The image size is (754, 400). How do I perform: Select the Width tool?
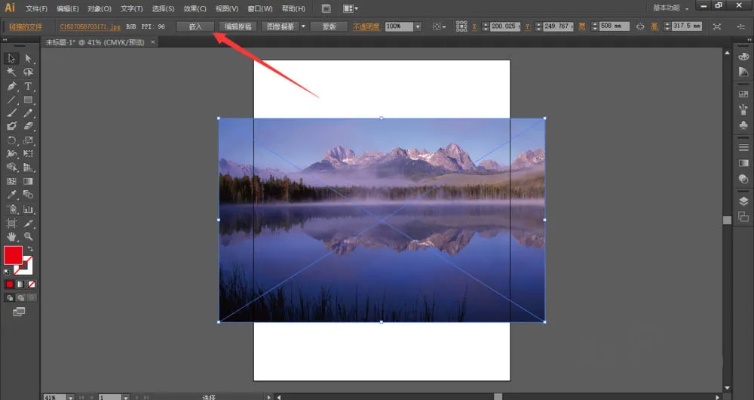(11, 154)
